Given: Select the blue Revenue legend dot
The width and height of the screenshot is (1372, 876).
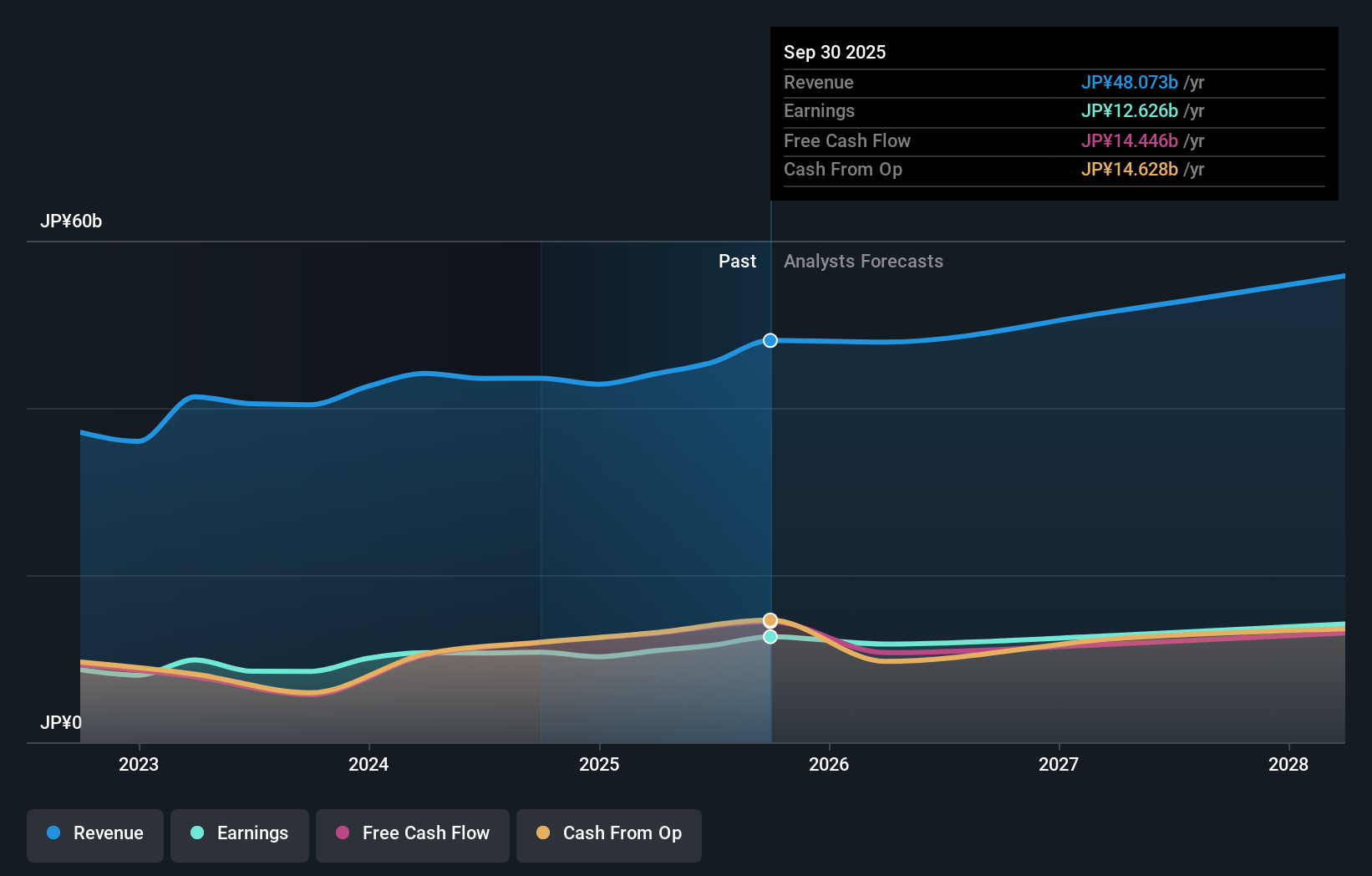Looking at the screenshot, I should tap(55, 833).
